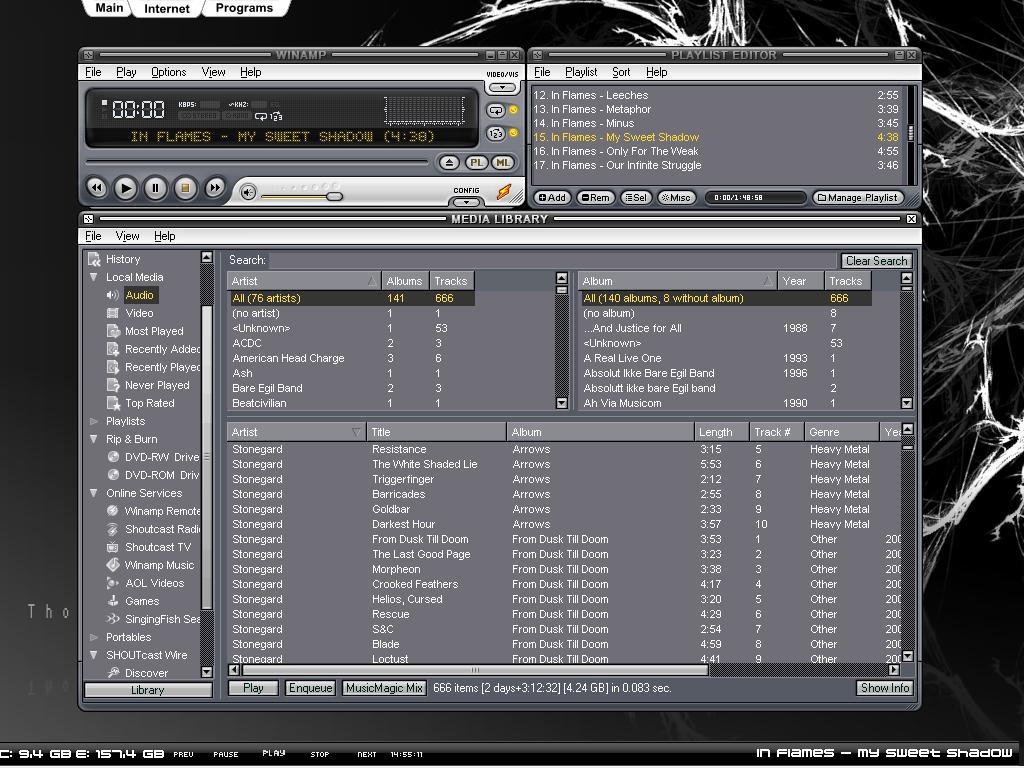Click the Clear Search button
This screenshot has width=1025, height=770.
point(876,261)
